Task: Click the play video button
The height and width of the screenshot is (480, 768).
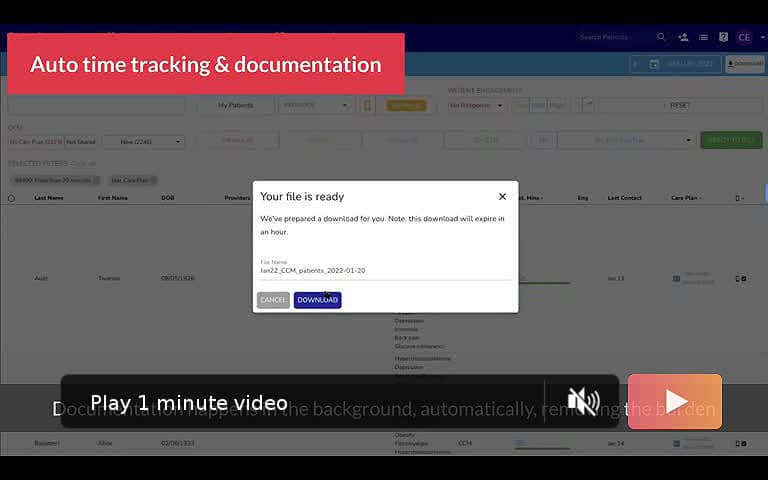Action: pos(674,401)
